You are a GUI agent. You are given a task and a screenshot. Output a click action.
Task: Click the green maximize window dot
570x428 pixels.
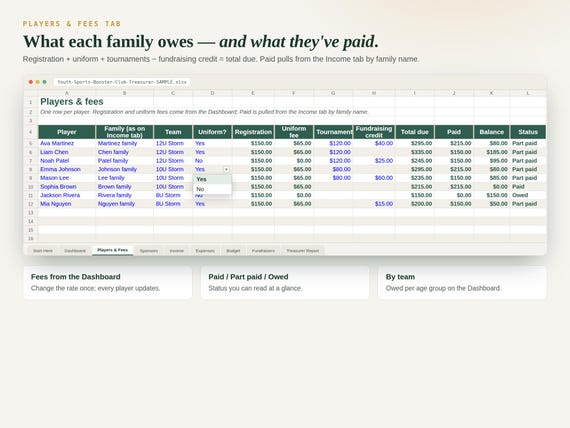[x=44, y=82]
